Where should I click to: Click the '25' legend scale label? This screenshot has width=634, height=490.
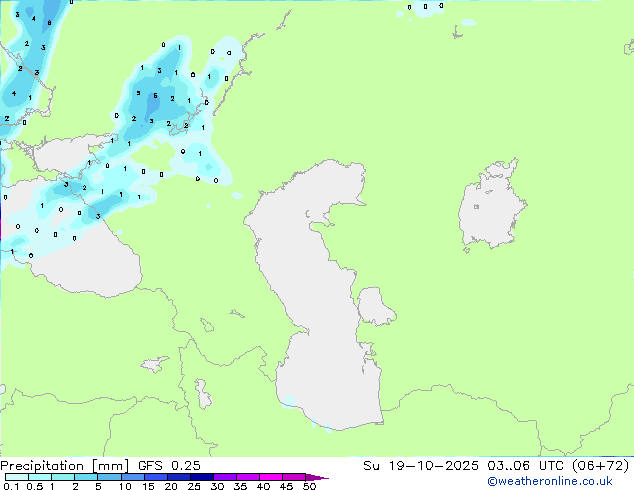pos(194,486)
